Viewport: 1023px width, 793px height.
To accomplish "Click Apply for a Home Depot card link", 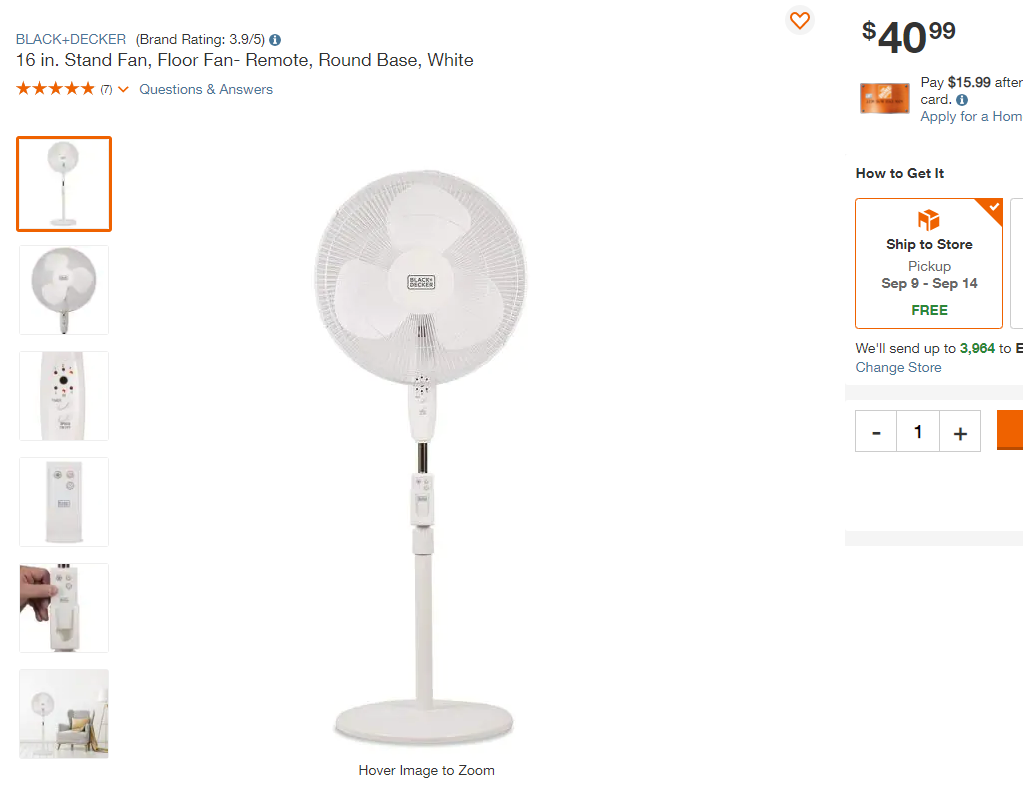I will [x=971, y=117].
